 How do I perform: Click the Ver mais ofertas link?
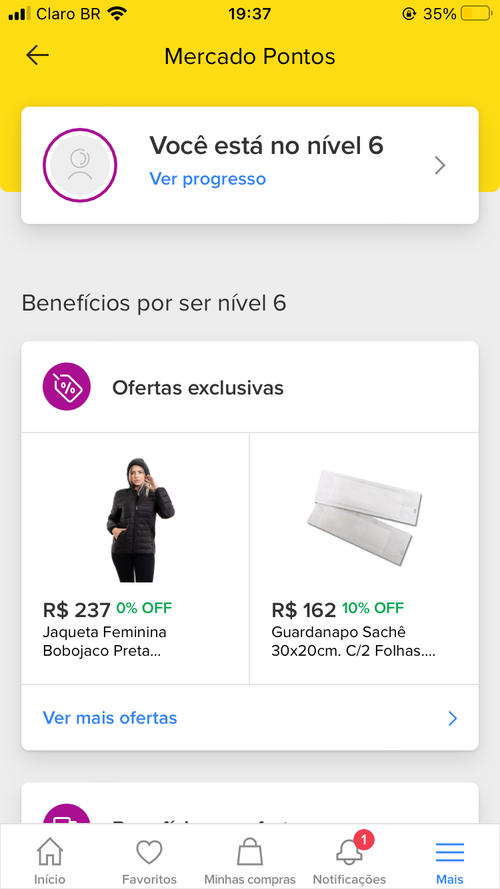(x=110, y=718)
